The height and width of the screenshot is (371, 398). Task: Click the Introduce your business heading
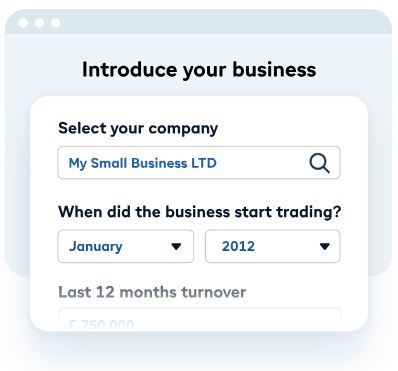199,70
